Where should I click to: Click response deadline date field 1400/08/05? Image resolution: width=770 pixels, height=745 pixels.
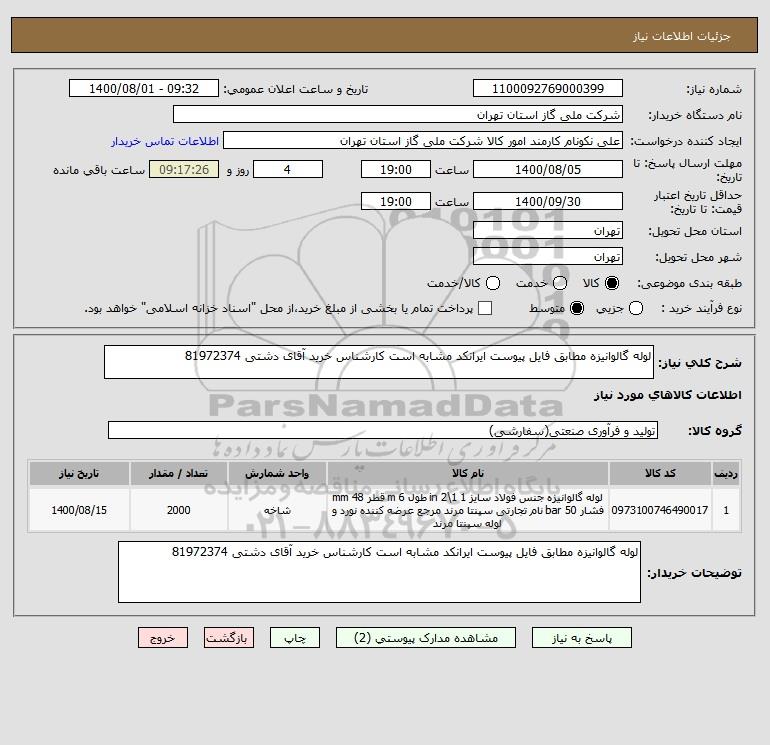[x=548, y=169]
